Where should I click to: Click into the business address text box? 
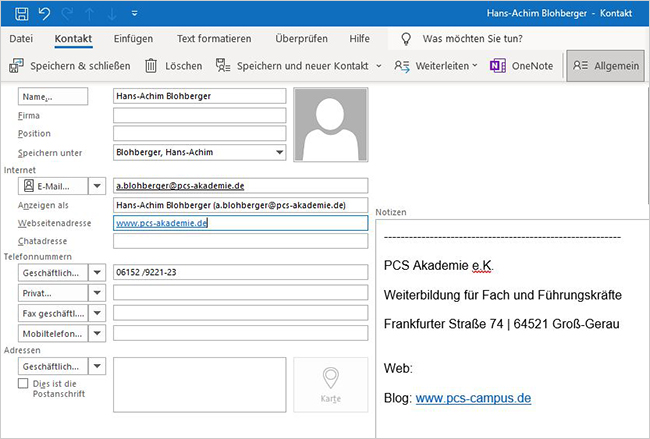(x=199, y=385)
